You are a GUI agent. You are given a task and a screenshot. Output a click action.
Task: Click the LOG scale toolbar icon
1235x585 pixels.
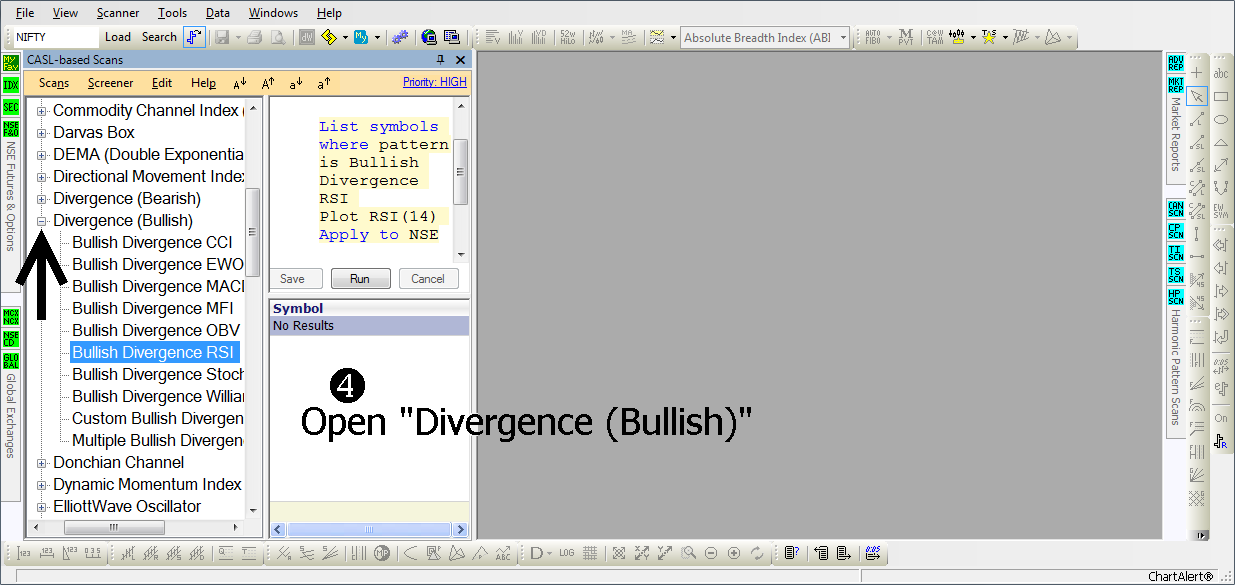pyautogui.click(x=567, y=553)
